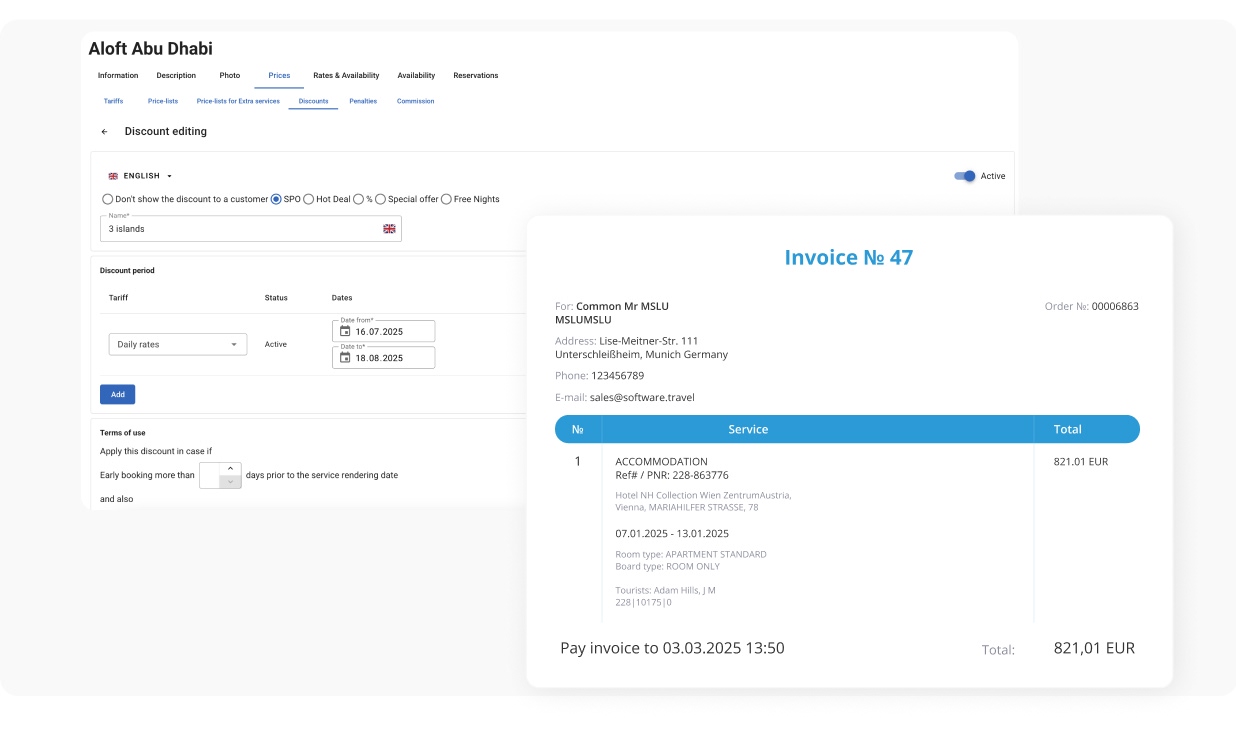This screenshot has width=1236, height=749.
Task: Click the back arrow beside Discount editing
Action: [104, 131]
